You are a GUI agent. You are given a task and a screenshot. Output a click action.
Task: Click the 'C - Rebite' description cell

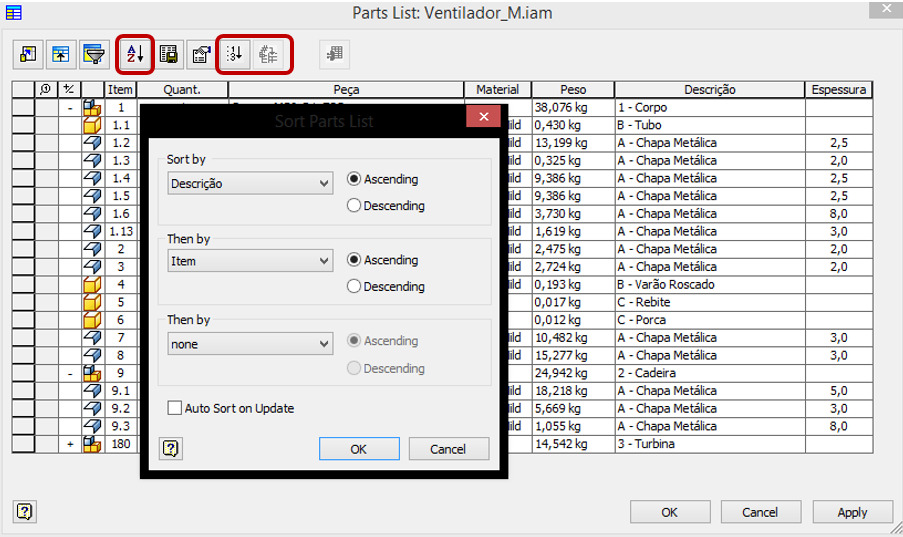[x=710, y=302]
